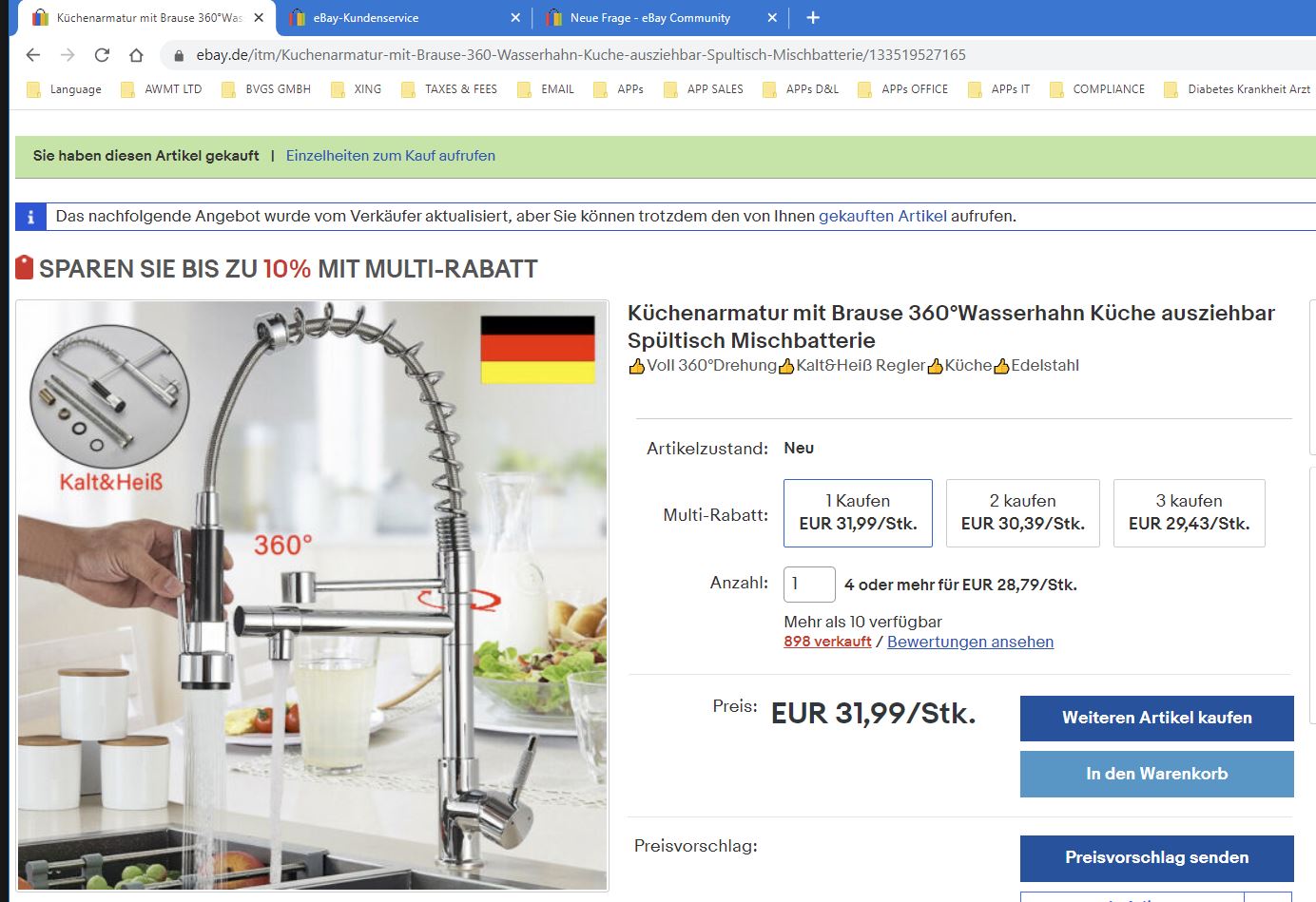Click the browser forward arrow

[68, 55]
